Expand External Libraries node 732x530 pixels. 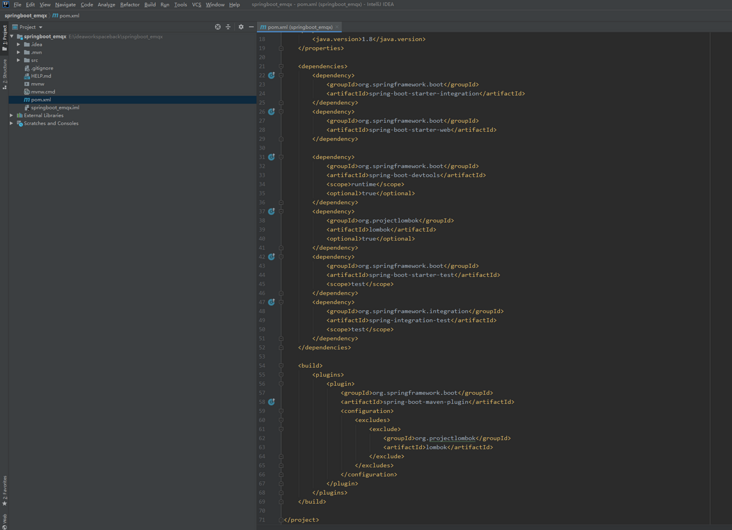coord(12,115)
